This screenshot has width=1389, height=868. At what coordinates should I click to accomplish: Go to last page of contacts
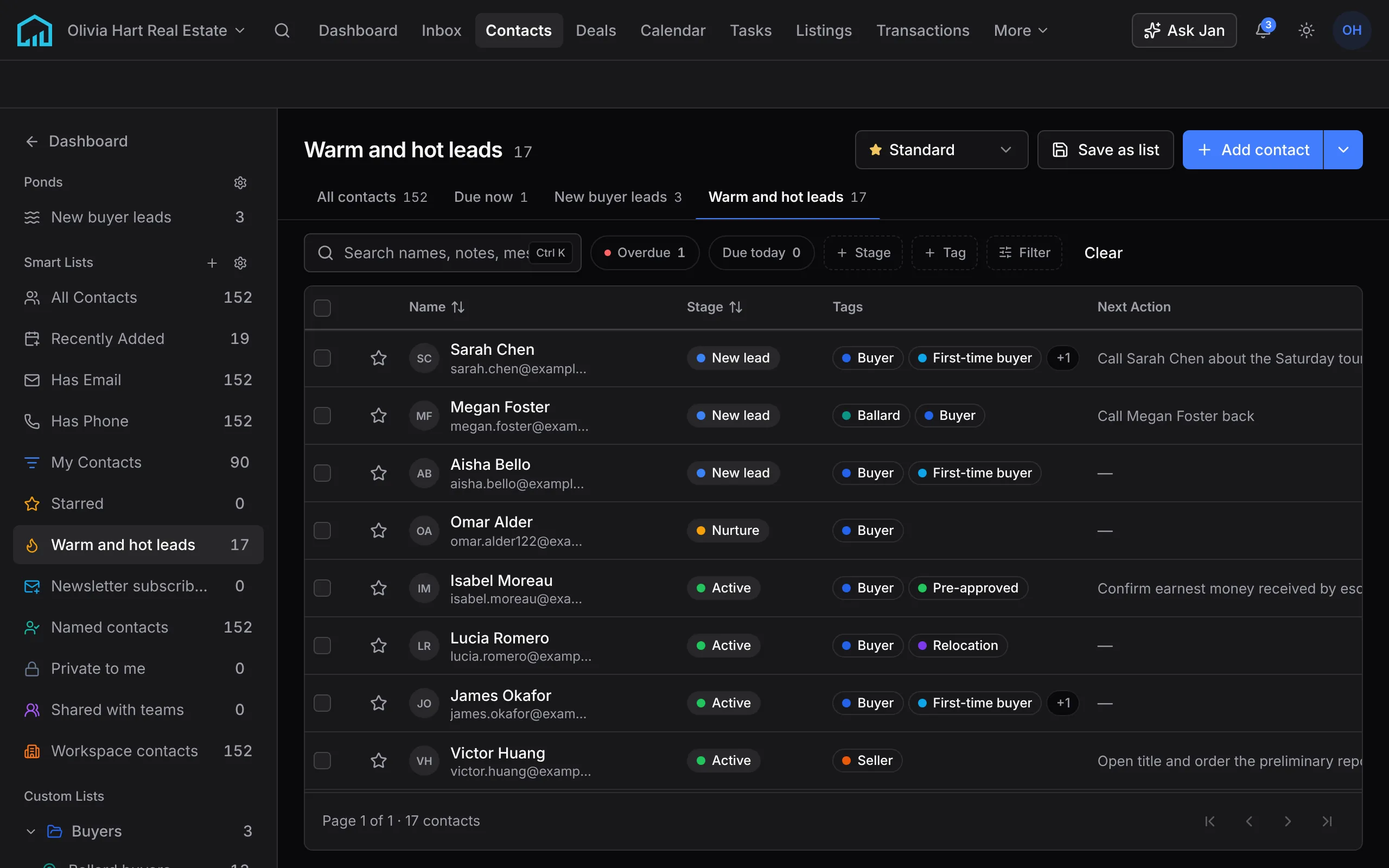(1327, 821)
